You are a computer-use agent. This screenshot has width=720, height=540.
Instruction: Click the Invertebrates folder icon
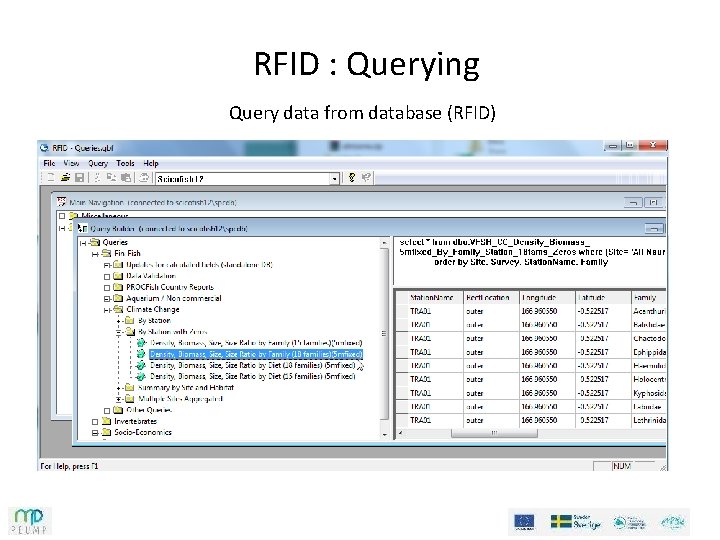[107, 421]
